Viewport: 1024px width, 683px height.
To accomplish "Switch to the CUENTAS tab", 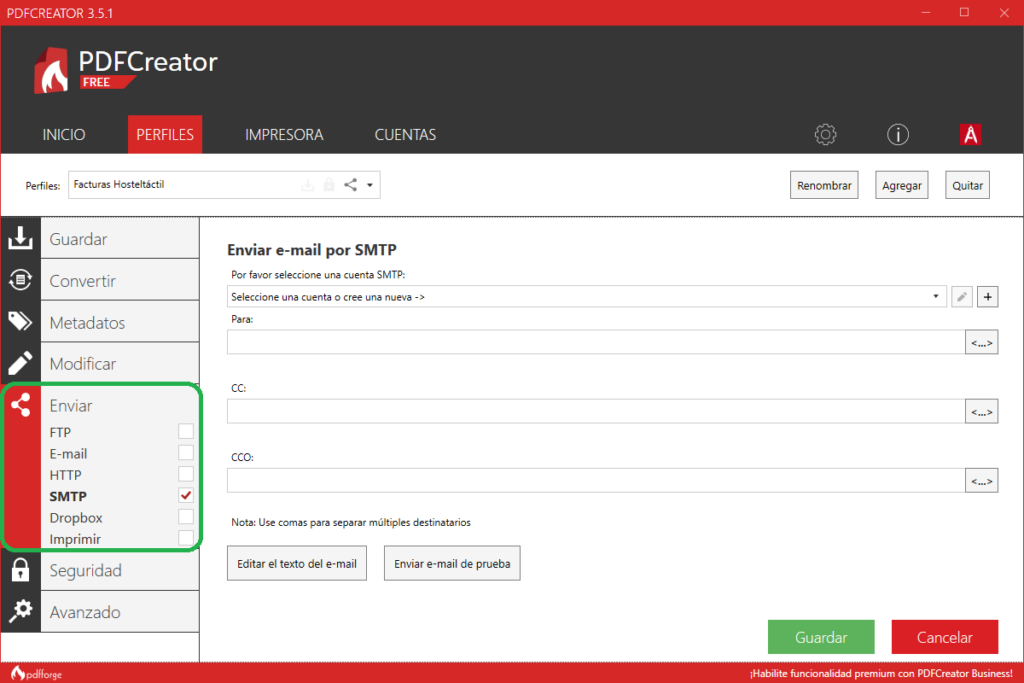I will [x=405, y=135].
